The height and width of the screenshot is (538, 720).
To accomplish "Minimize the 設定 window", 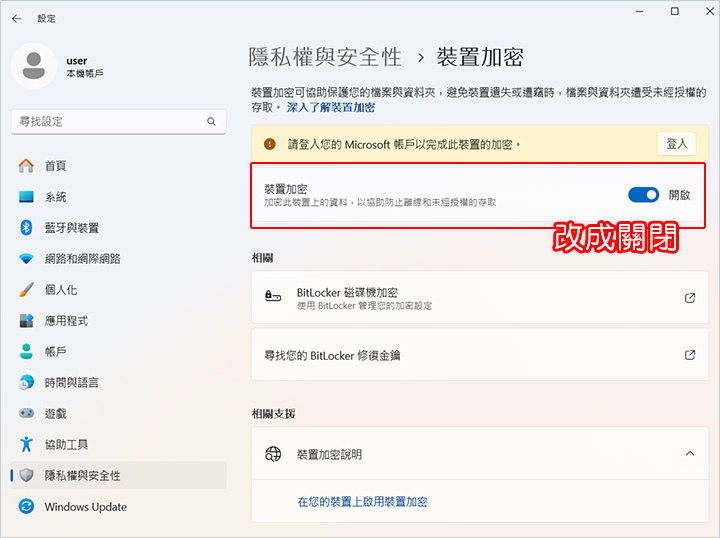I will tap(639, 11).
